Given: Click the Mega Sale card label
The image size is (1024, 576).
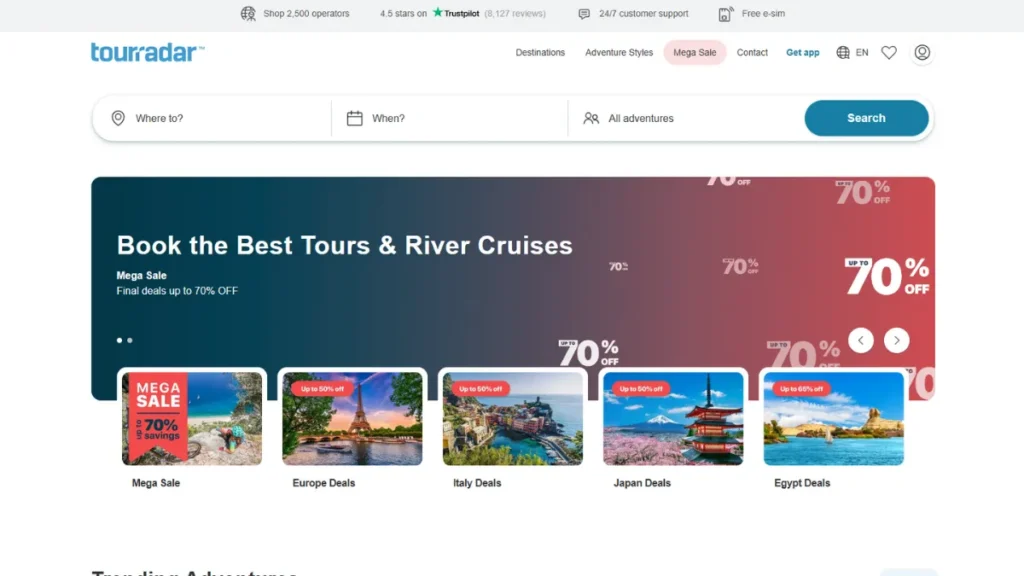Looking at the screenshot, I should [156, 483].
